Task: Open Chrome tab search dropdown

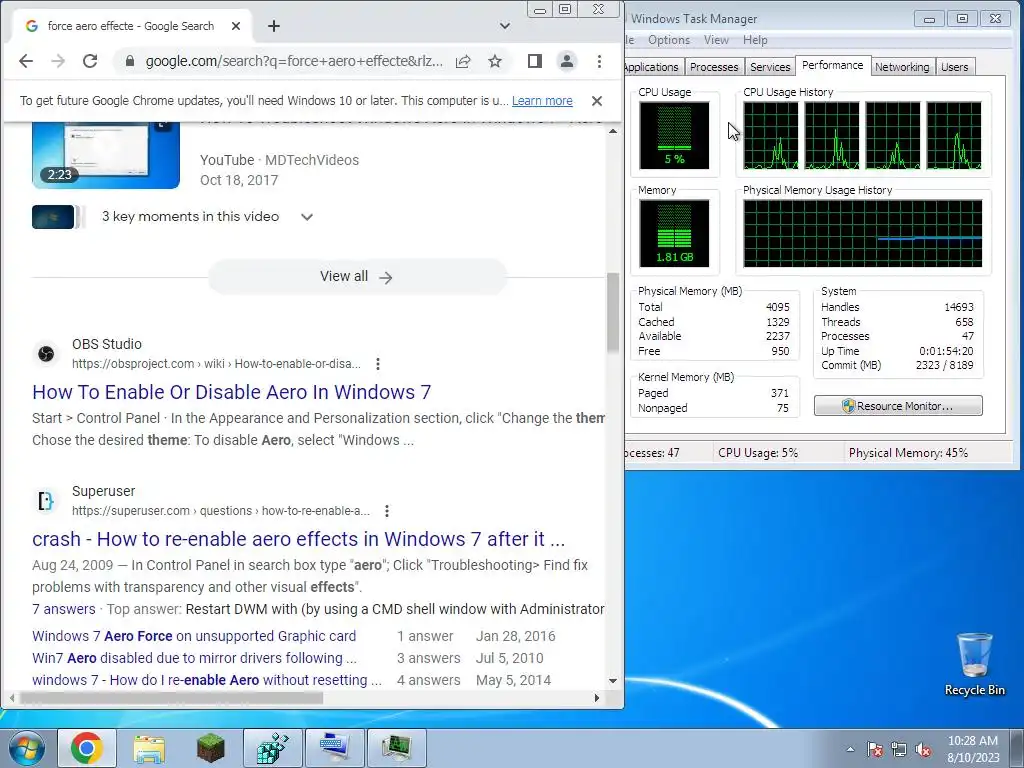Action: pyautogui.click(x=504, y=26)
